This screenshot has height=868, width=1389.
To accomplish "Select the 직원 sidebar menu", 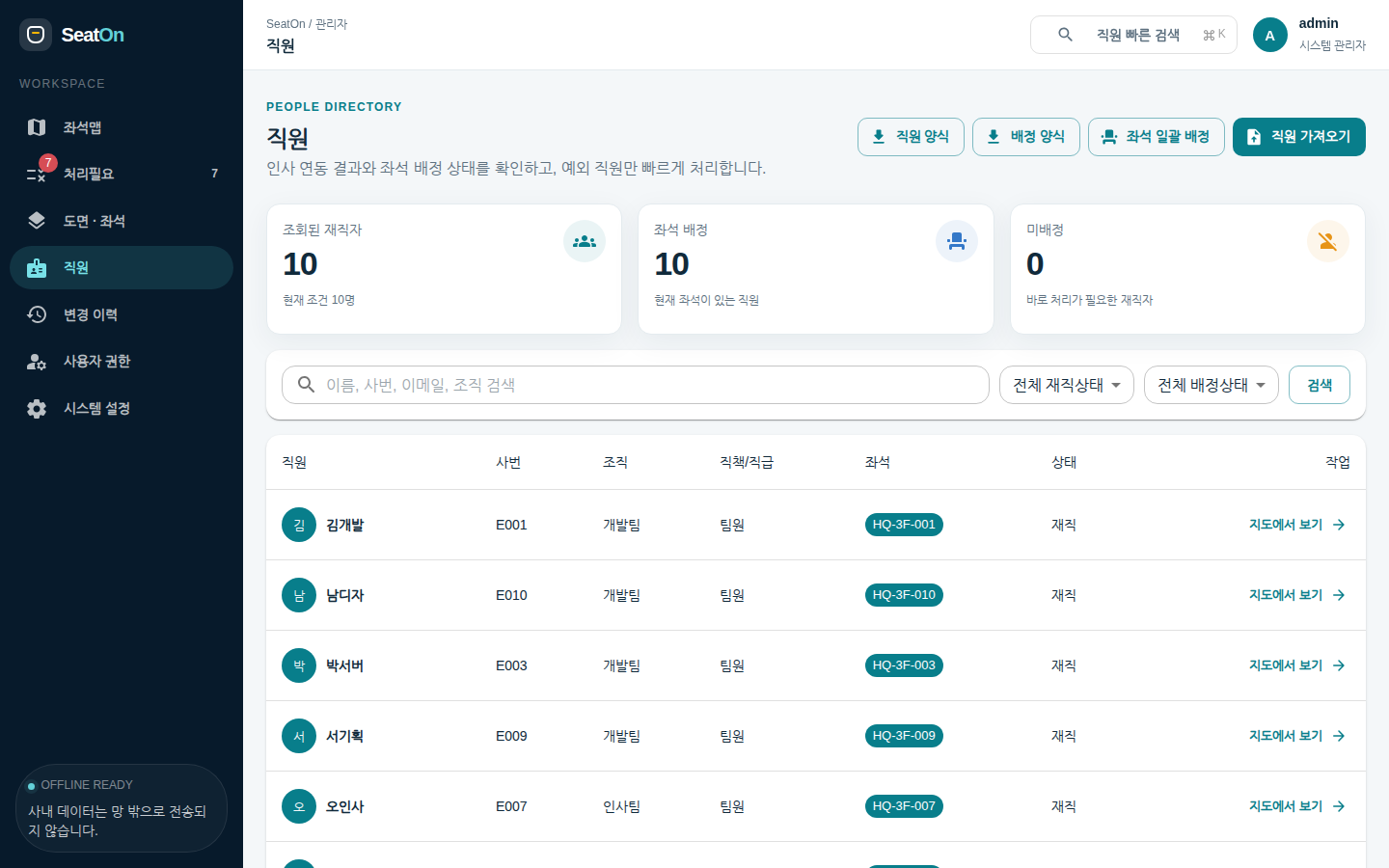I will coord(122,267).
